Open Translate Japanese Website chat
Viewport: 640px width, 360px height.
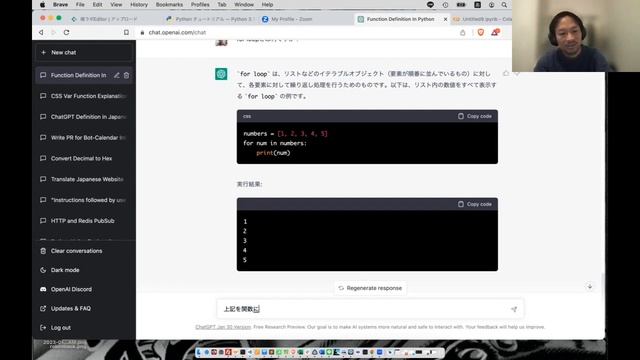tap(84, 179)
